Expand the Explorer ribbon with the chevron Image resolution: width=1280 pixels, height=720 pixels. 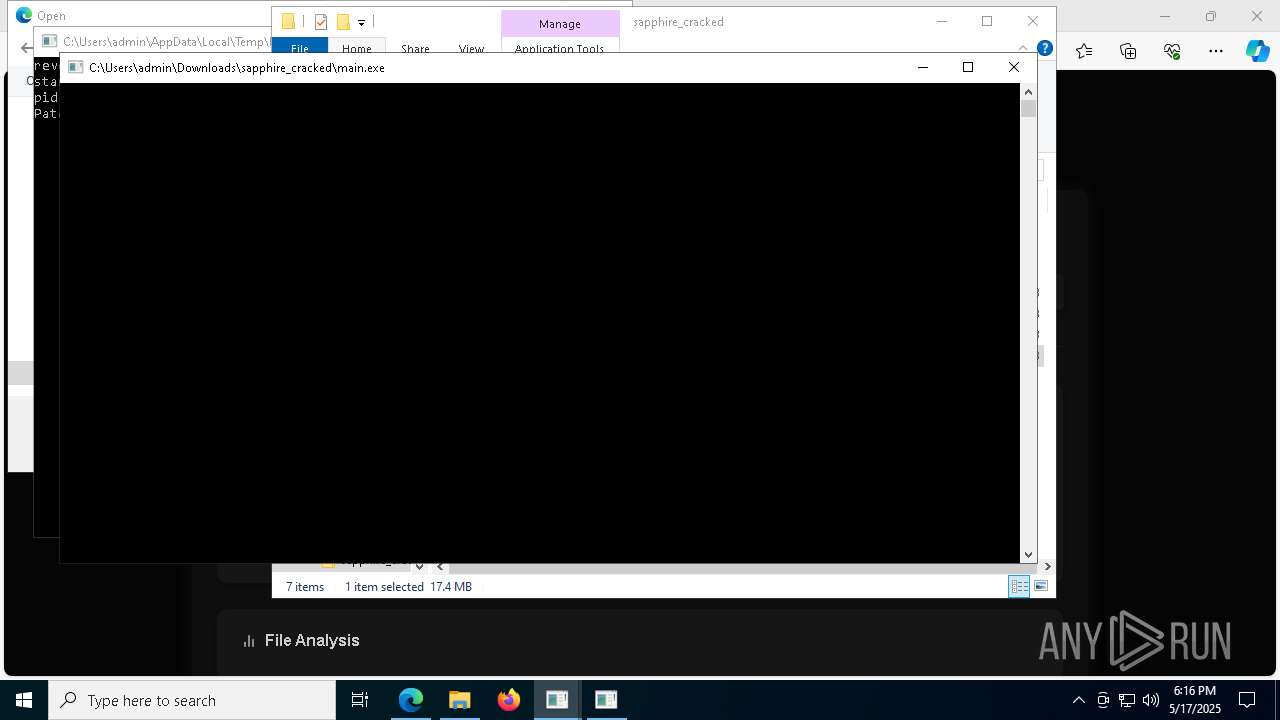(x=1023, y=47)
